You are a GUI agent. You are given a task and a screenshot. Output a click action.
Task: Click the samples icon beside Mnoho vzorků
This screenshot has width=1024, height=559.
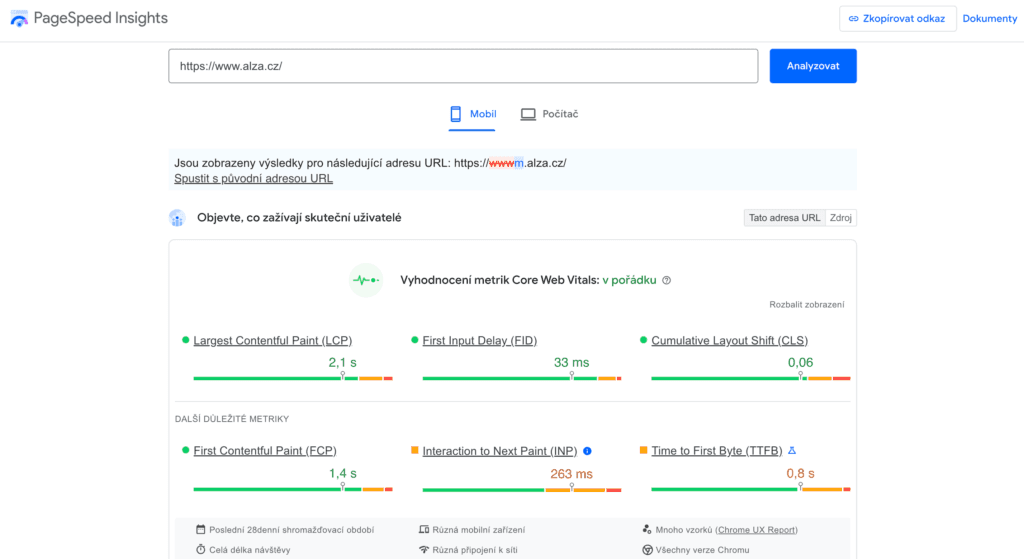[x=647, y=530]
